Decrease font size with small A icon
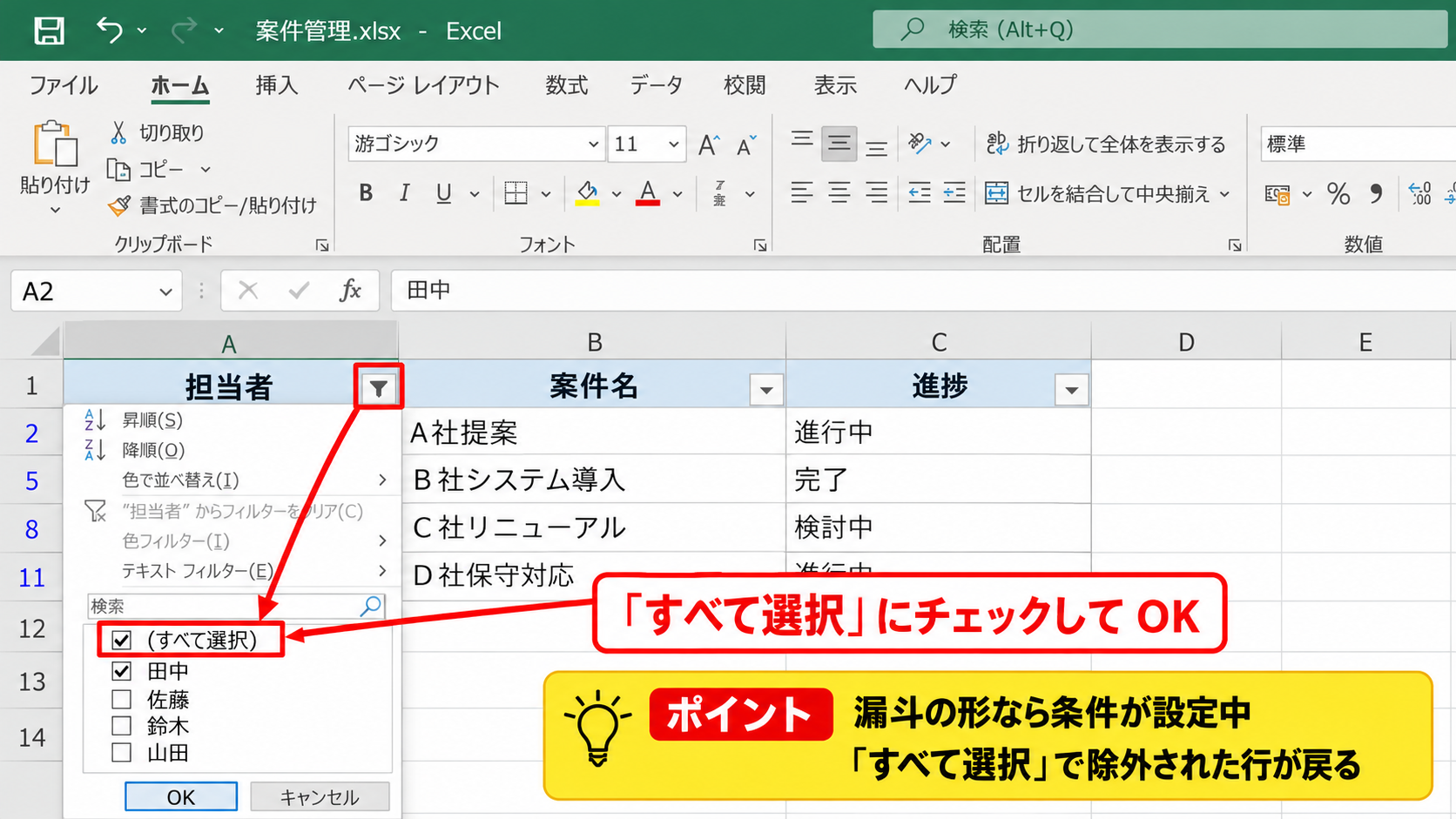The height and width of the screenshot is (819, 1456). pyautogui.click(x=746, y=144)
